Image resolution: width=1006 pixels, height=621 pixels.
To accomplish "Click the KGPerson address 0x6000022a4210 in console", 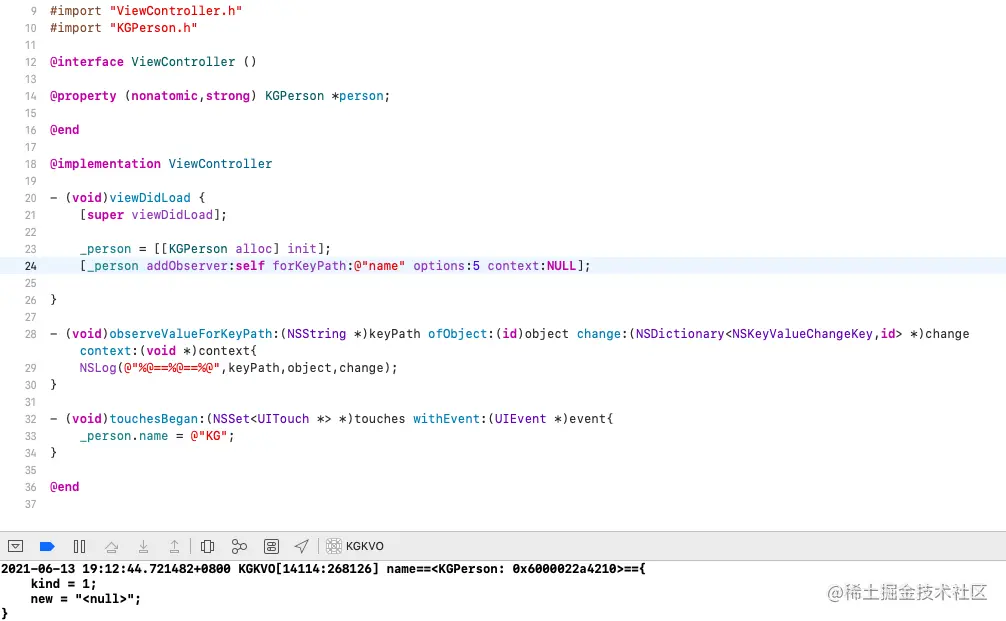I will (x=565, y=568).
